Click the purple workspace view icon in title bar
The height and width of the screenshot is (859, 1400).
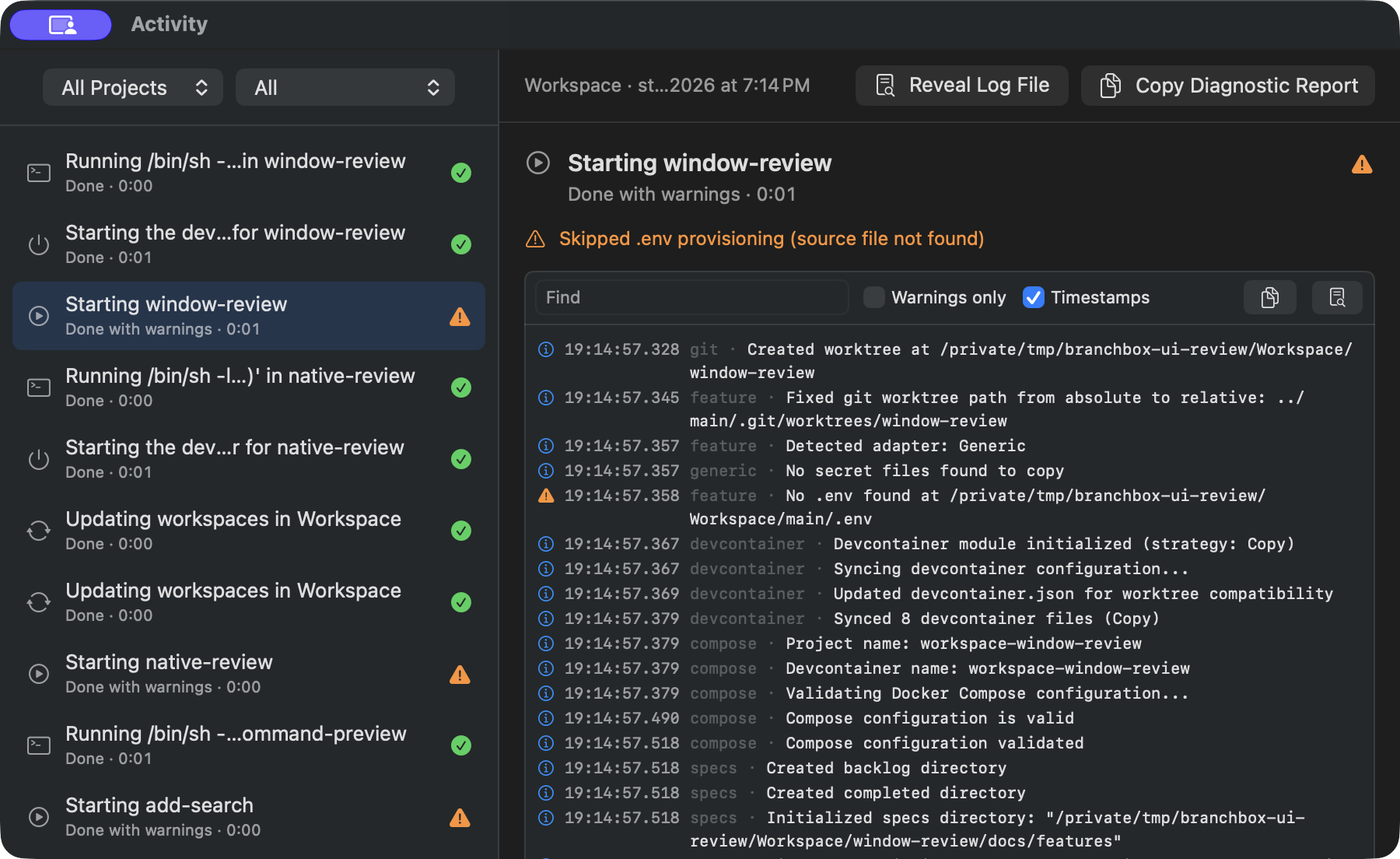click(x=61, y=25)
